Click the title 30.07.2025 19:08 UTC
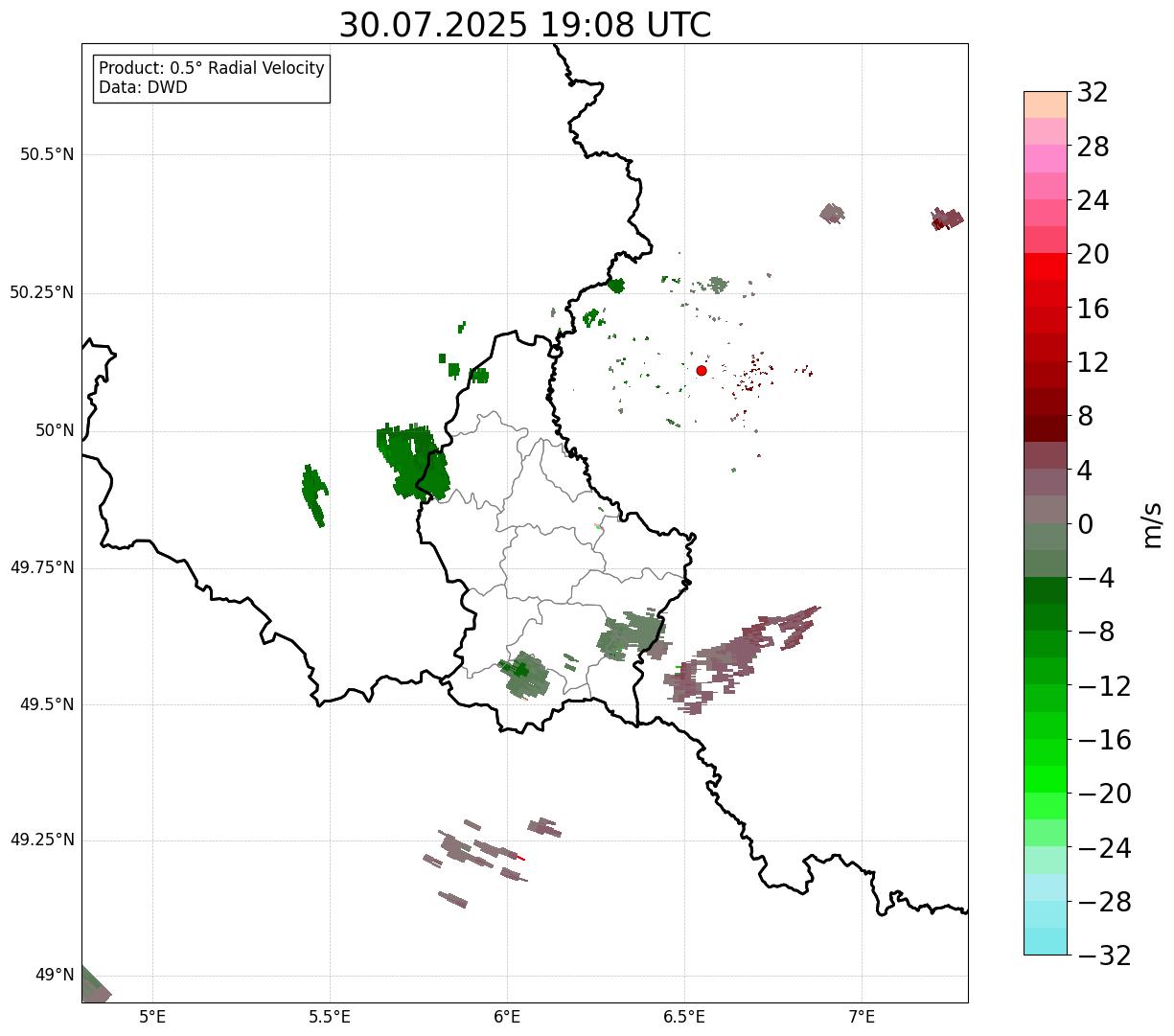The width and height of the screenshot is (1174, 1036). (x=525, y=25)
